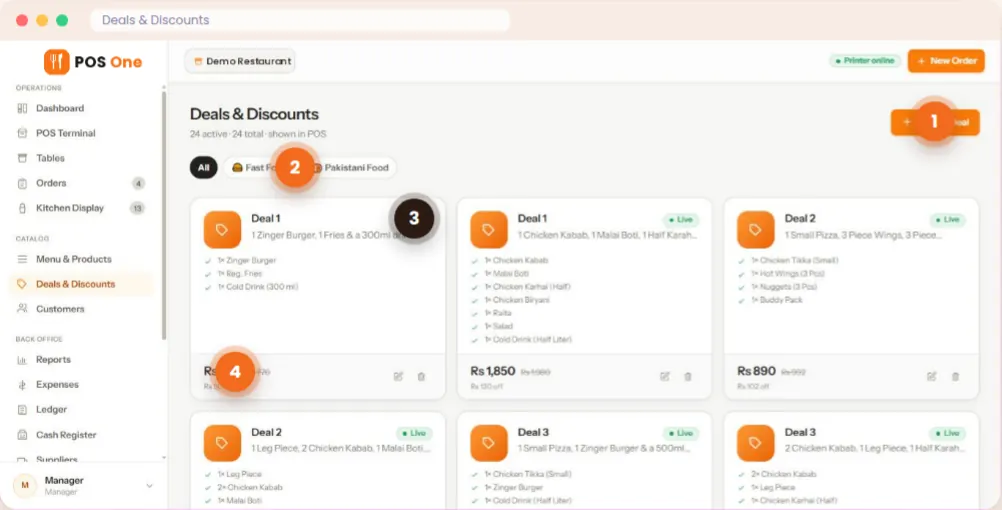The height and width of the screenshot is (510, 1002).
Task: Select Deals & Discounts in the sidebar
Action: click(x=82, y=284)
